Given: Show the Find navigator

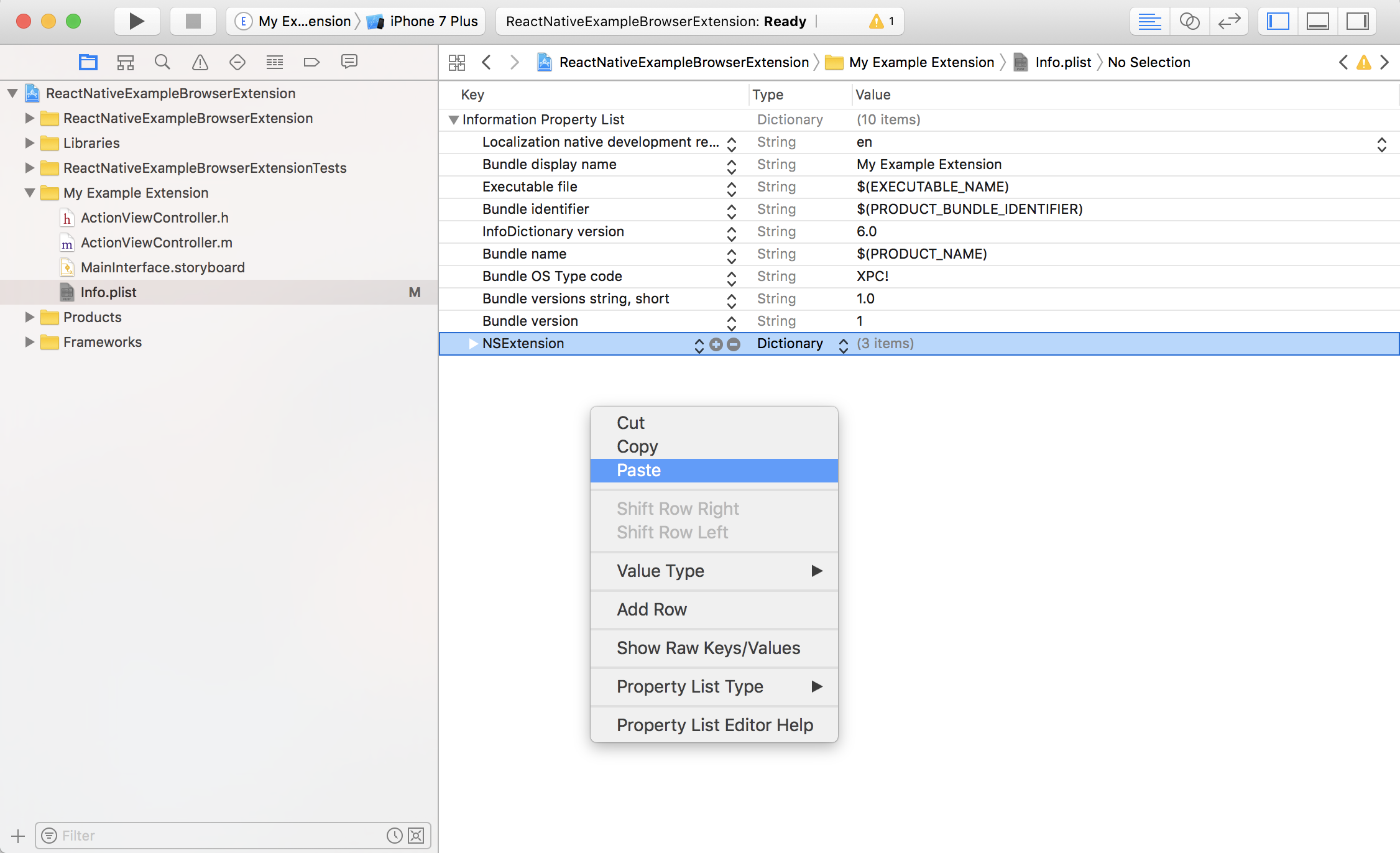Looking at the screenshot, I should point(162,62).
